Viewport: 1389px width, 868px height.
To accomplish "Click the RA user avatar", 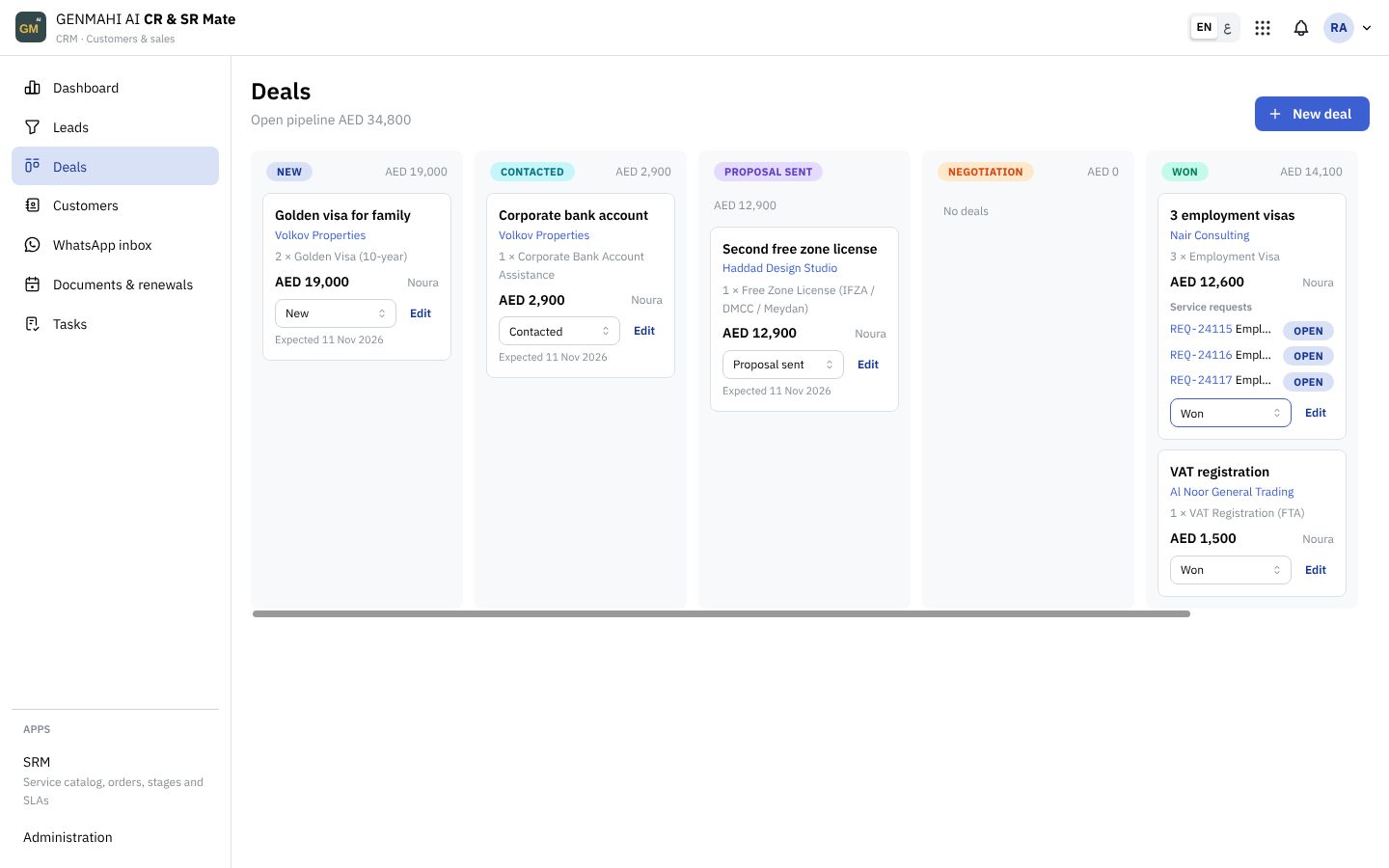I will [1339, 28].
